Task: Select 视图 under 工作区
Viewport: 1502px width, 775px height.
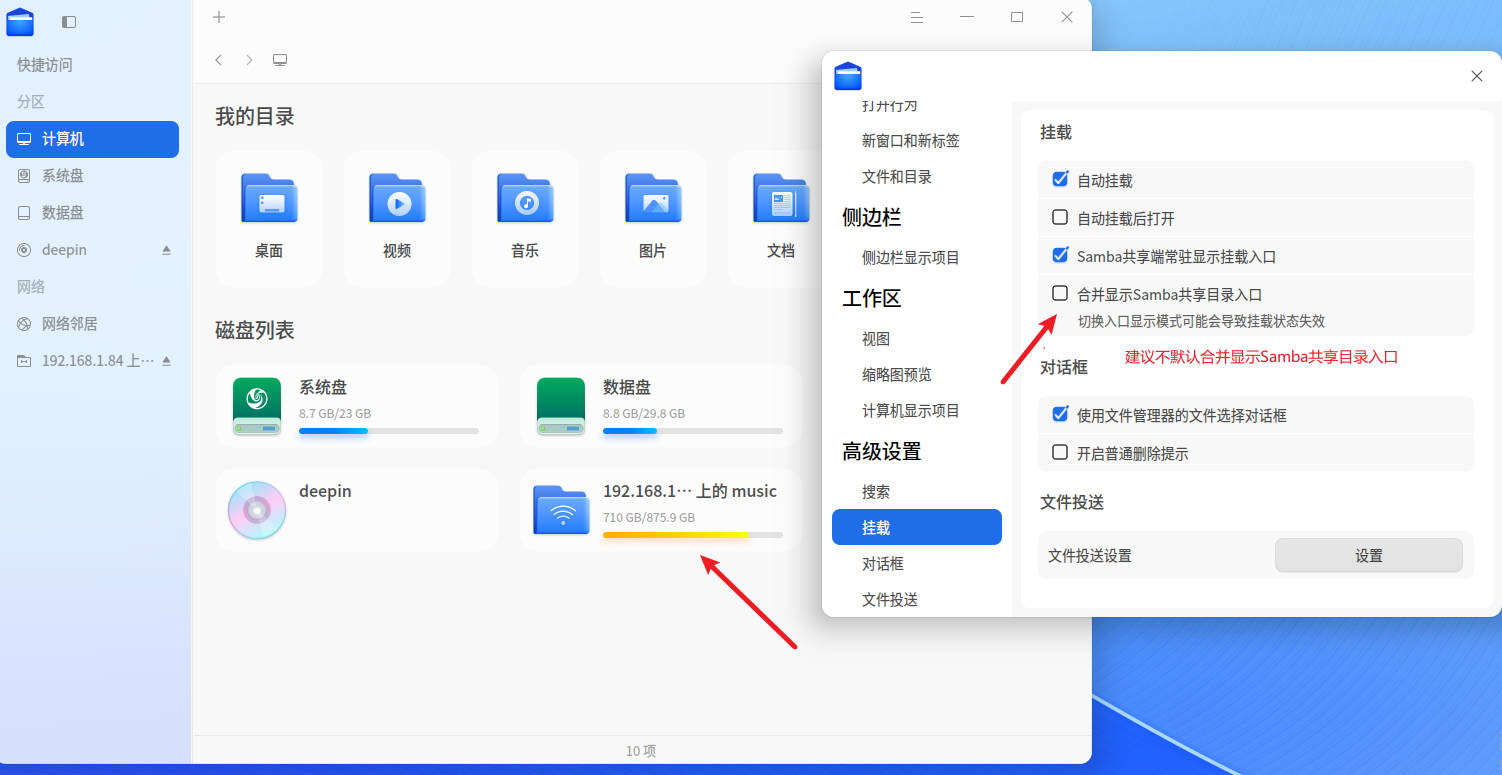Action: pyautogui.click(x=876, y=339)
